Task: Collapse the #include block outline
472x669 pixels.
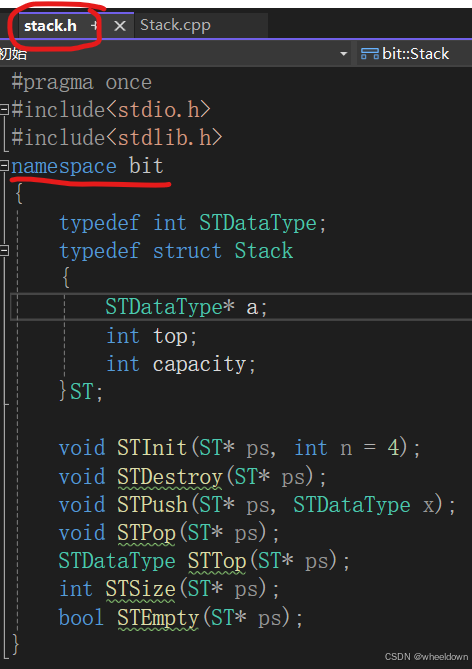Action: (x=4, y=110)
